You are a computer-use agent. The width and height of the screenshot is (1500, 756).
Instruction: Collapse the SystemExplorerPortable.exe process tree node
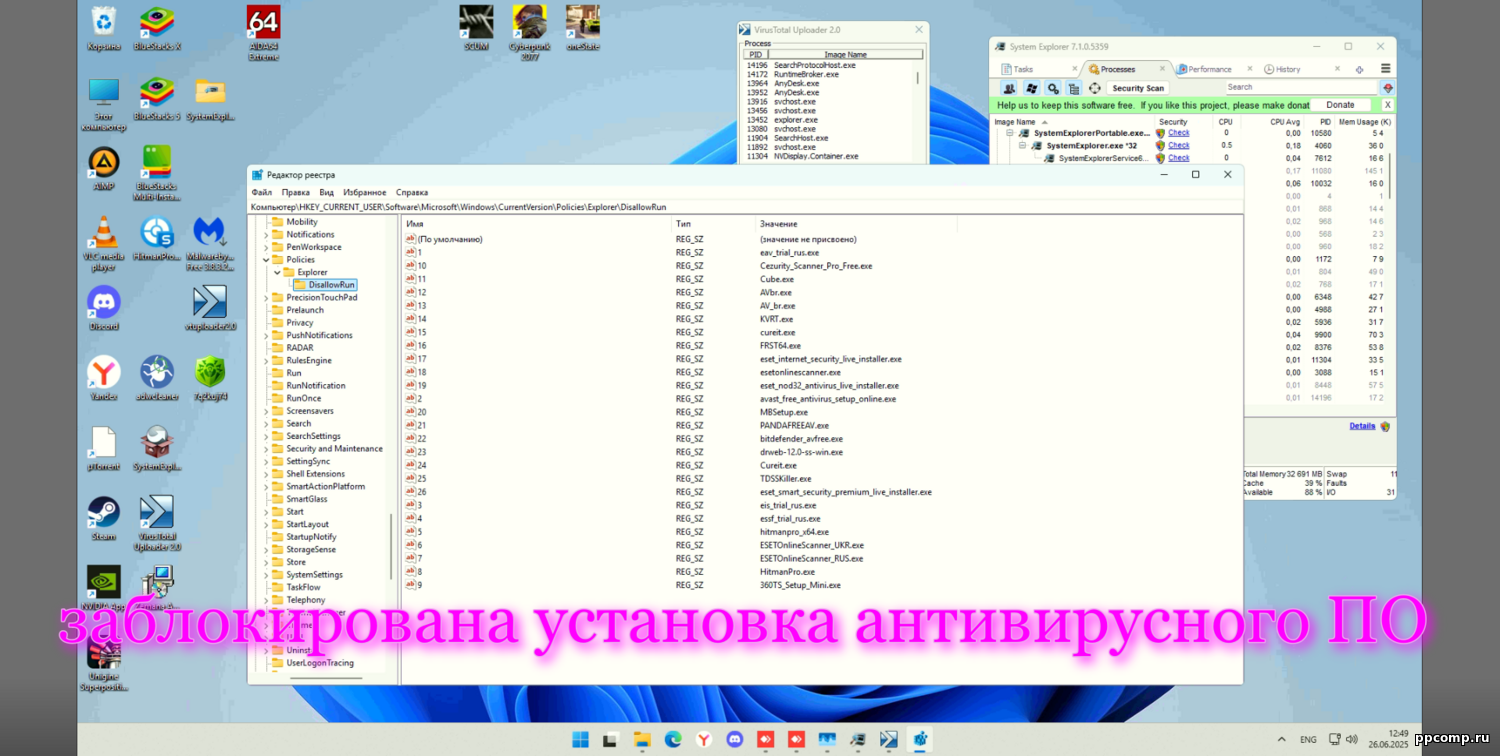(1010, 133)
